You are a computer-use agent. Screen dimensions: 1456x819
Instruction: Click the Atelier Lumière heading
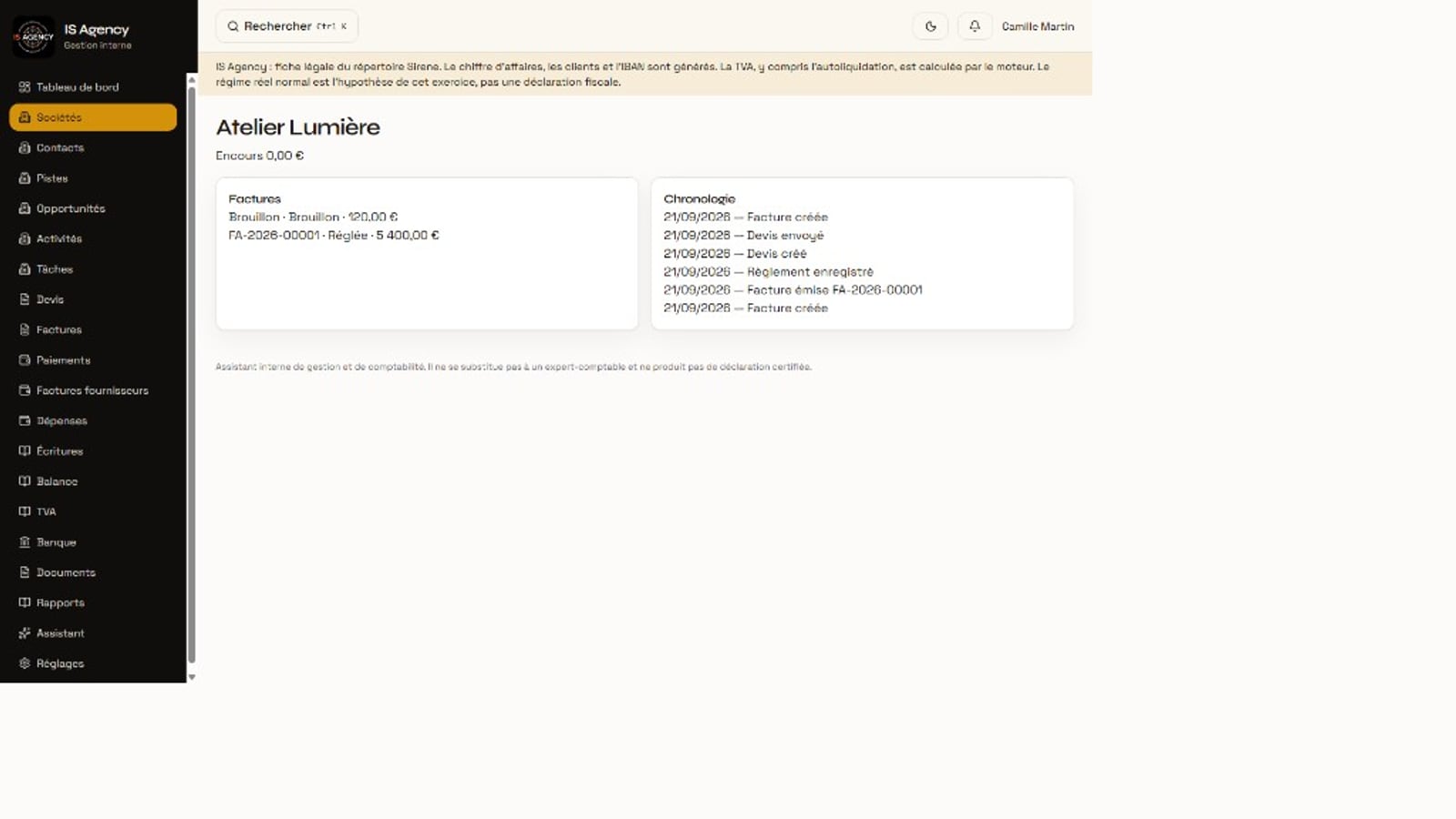[x=298, y=126]
